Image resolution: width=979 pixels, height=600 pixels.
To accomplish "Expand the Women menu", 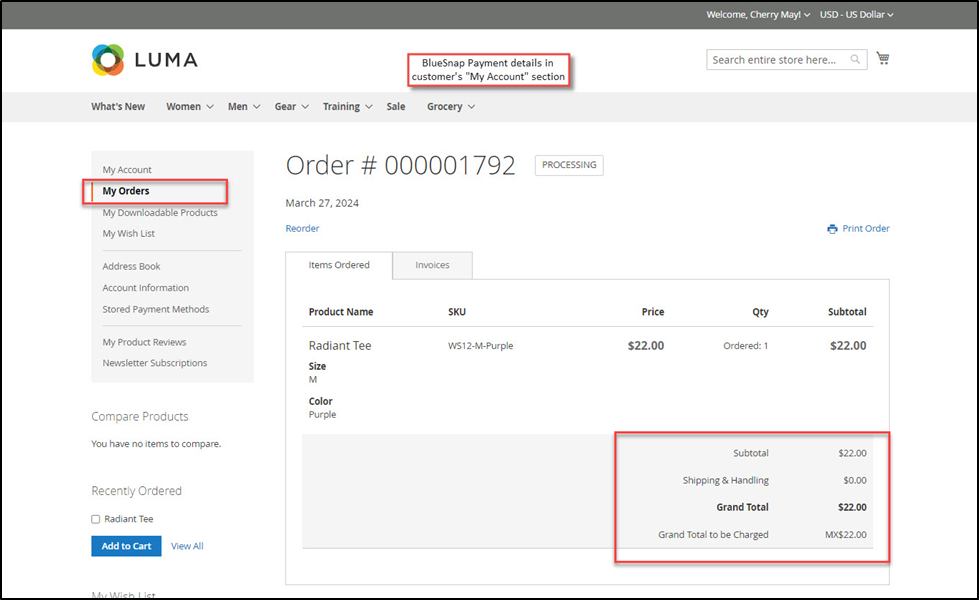I will (x=190, y=107).
